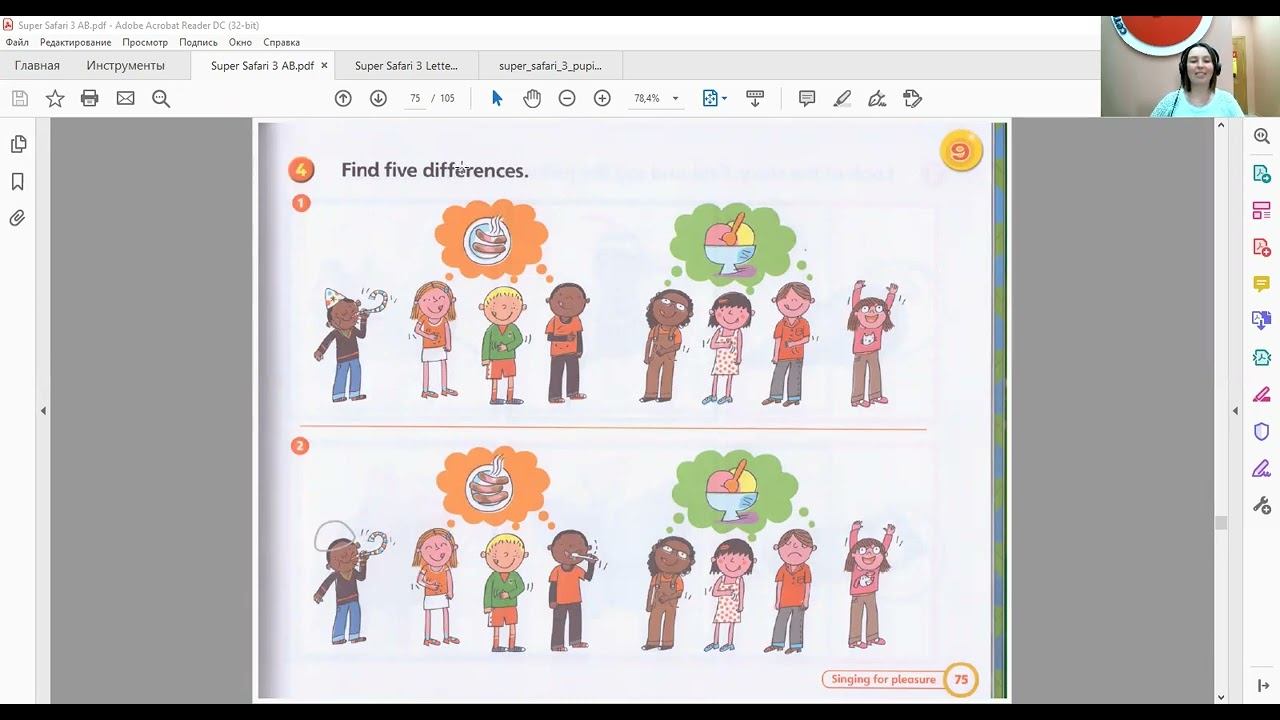Open Create PDF tool in right pane
This screenshot has width=1280, height=720.
coord(1262,247)
